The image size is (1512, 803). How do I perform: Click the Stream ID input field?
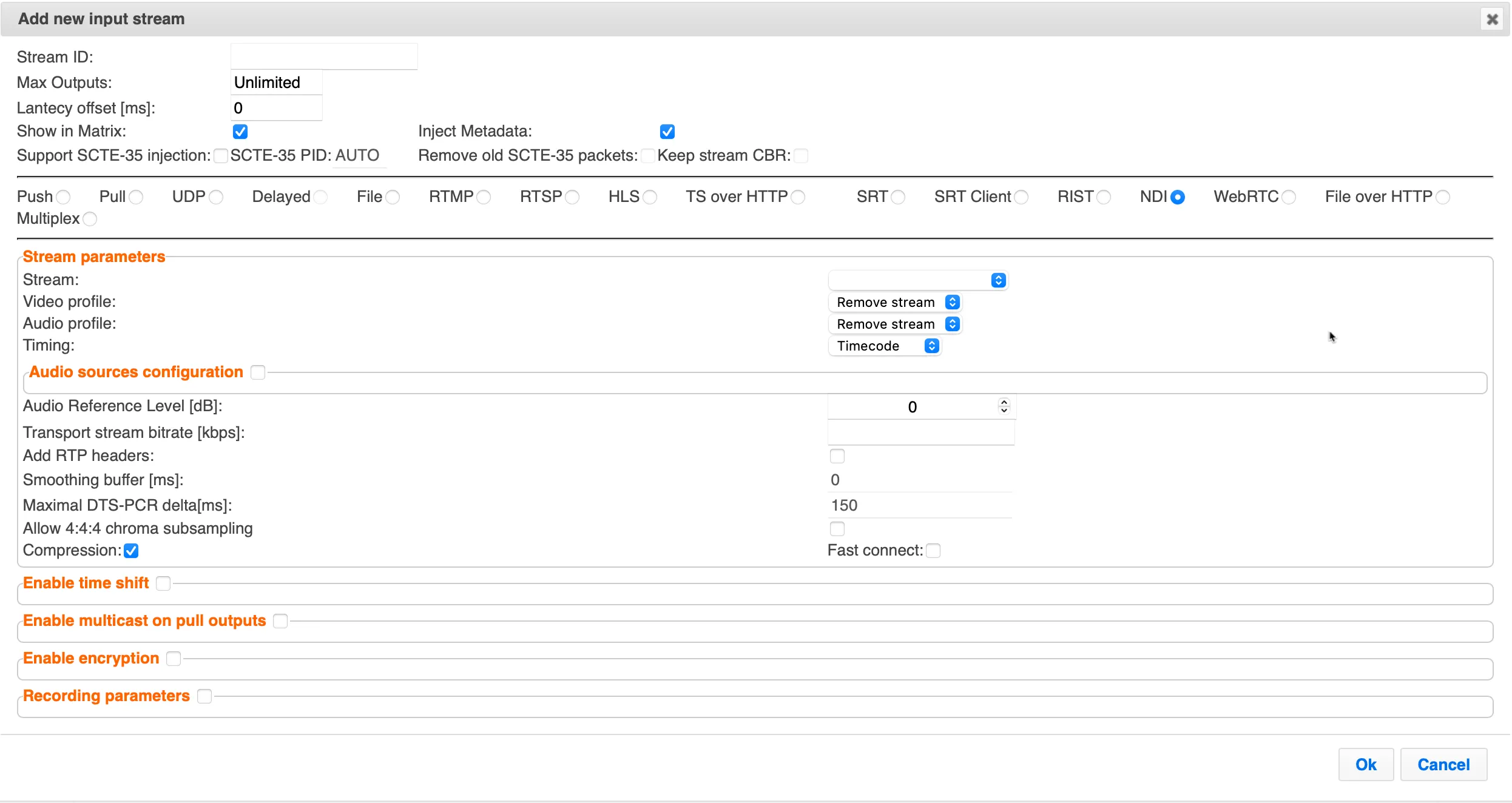coord(324,56)
